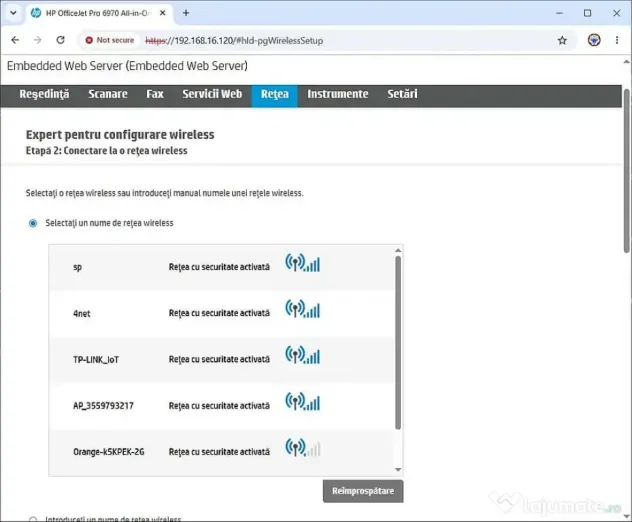Image resolution: width=632 pixels, height=522 pixels.
Task: Go back to the previous page
Action: pyautogui.click(x=15, y=40)
